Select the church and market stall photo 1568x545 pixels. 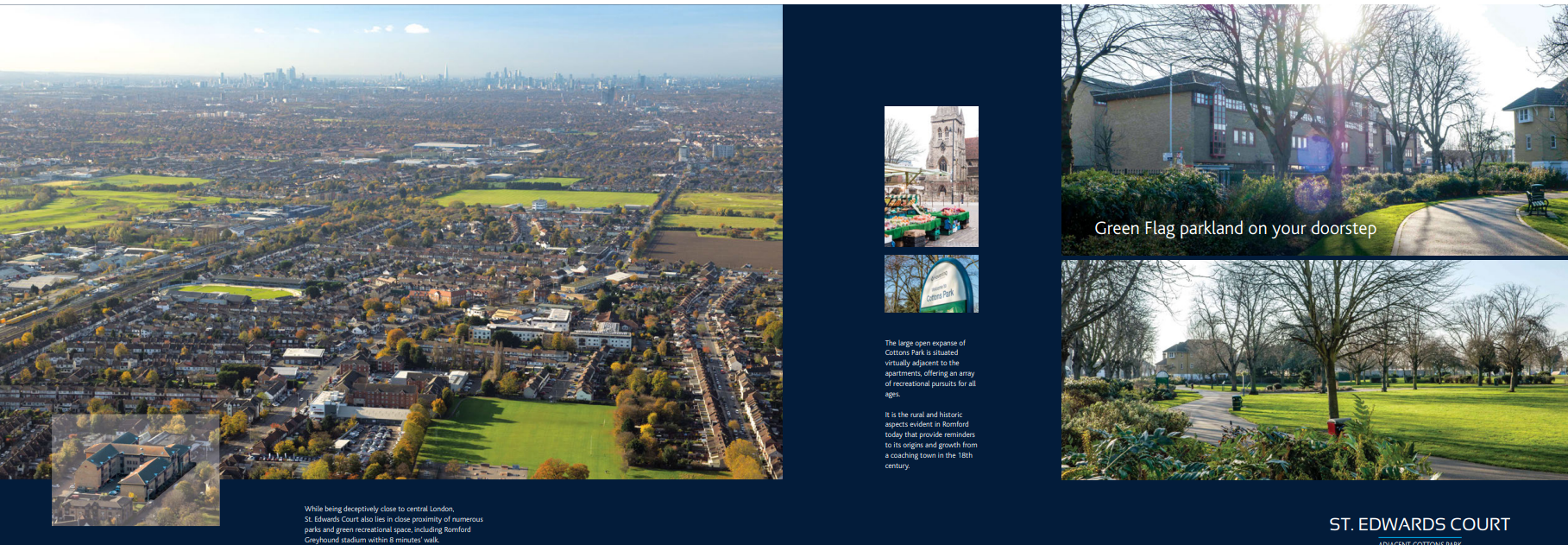[x=931, y=176]
